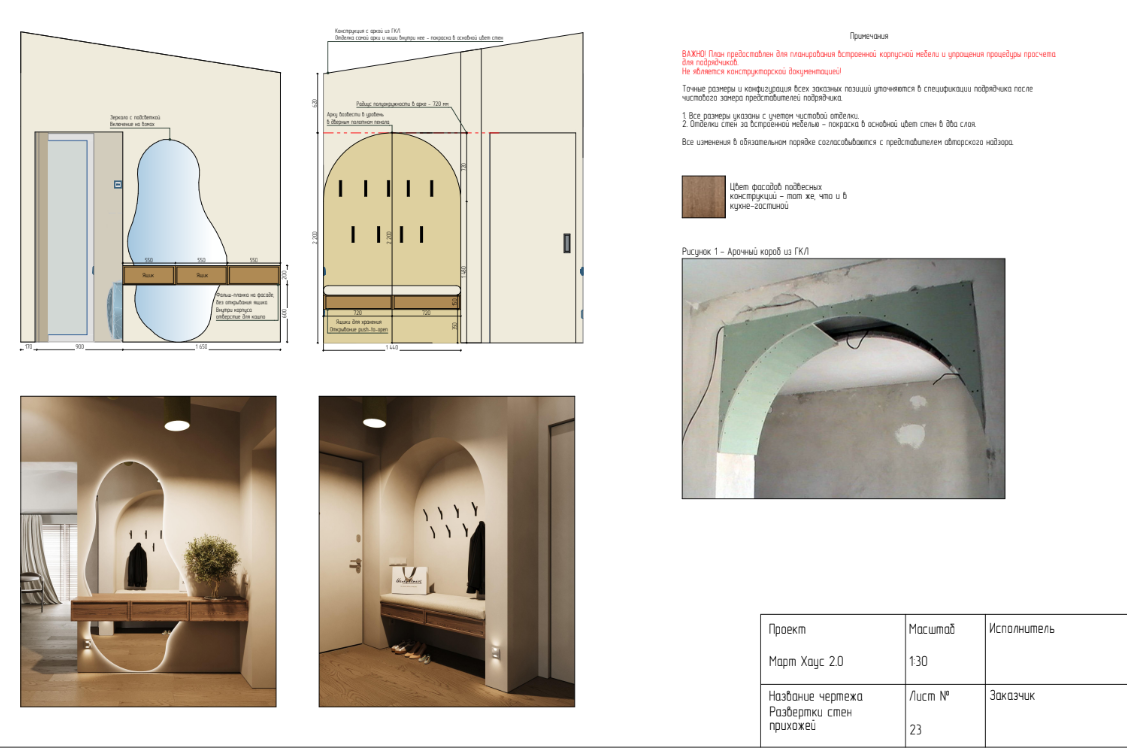Click the first "Ящик" drawer under the mirror
Image resolution: width=1127 pixels, height=750 pixels.
(149, 274)
